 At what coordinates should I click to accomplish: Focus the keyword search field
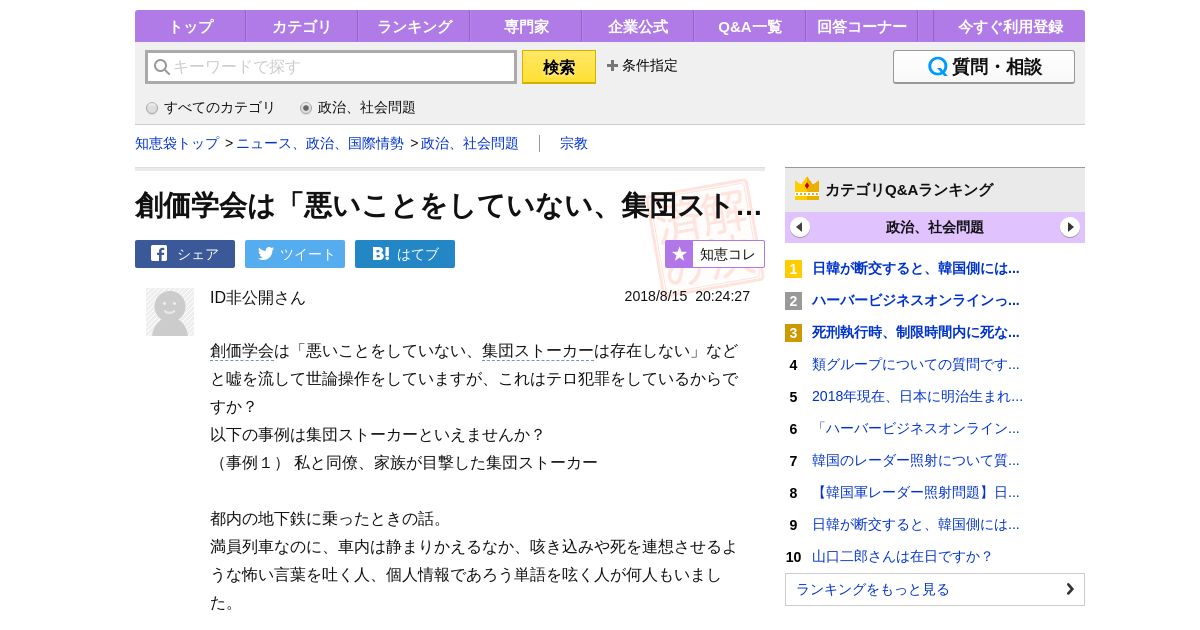[331, 67]
